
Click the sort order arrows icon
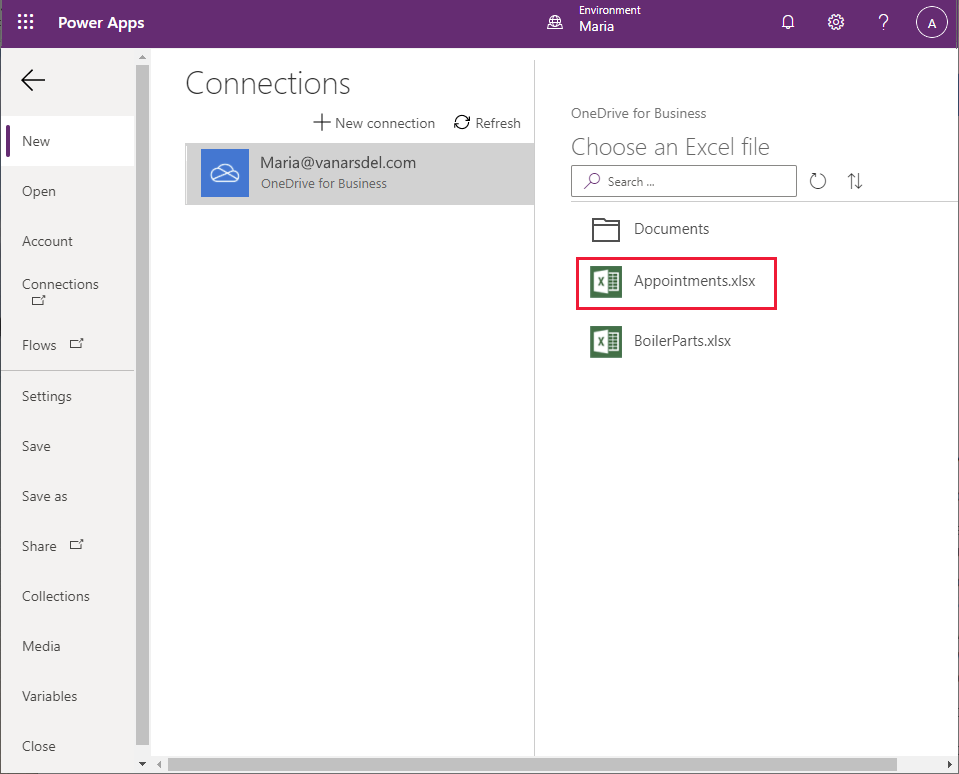coord(855,181)
